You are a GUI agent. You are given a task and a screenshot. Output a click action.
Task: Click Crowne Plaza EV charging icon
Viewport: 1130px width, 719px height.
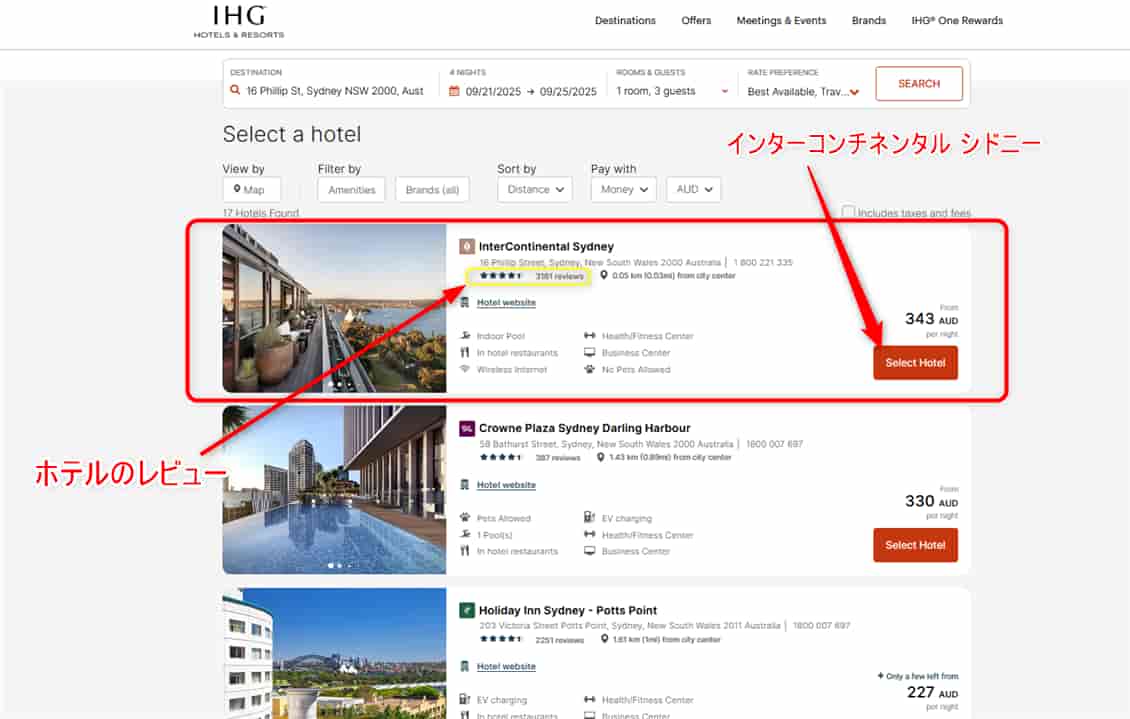[x=590, y=517]
